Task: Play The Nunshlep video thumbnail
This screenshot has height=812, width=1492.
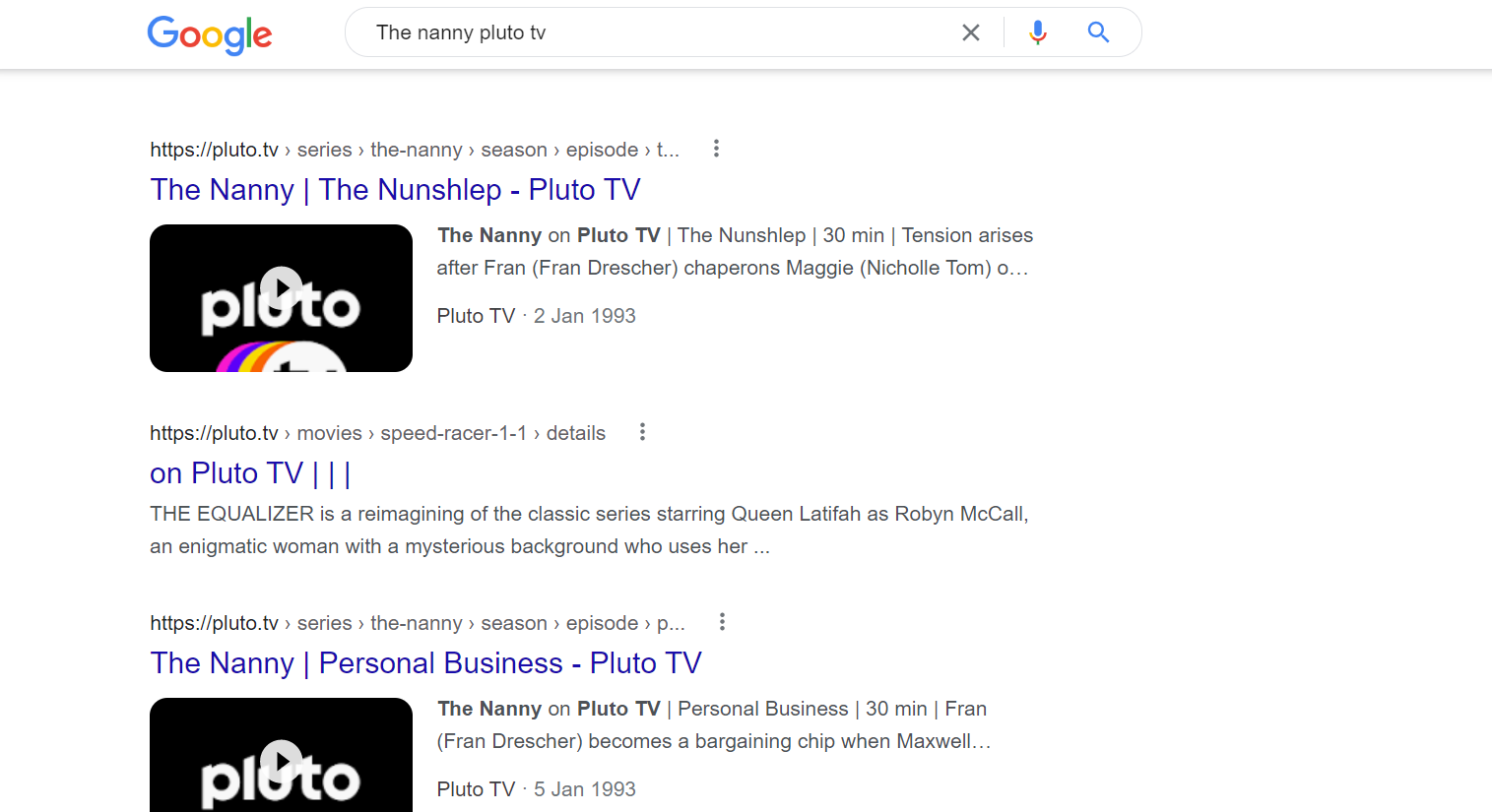Action: click(281, 298)
